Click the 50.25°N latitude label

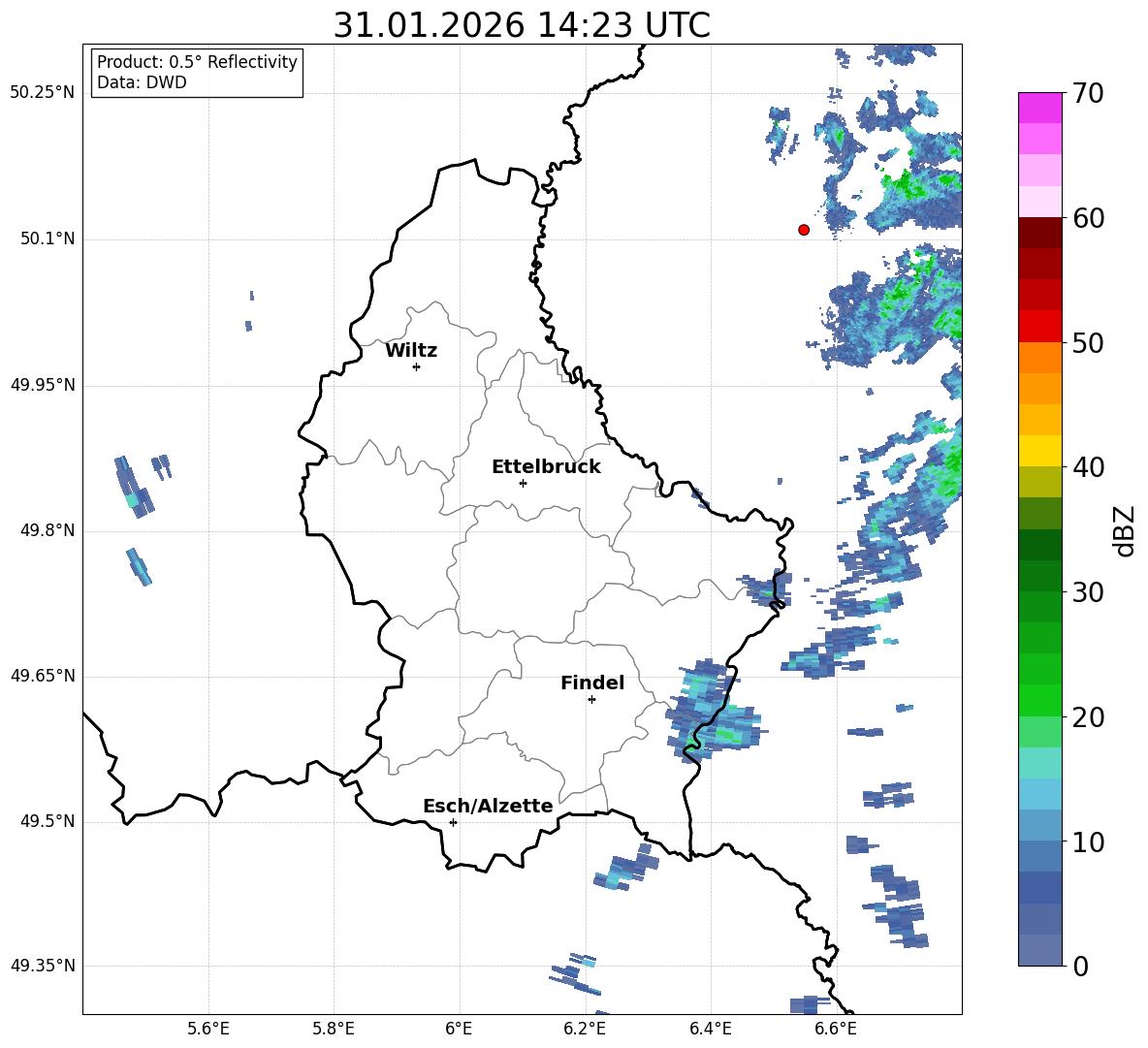pyautogui.click(x=43, y=93)
